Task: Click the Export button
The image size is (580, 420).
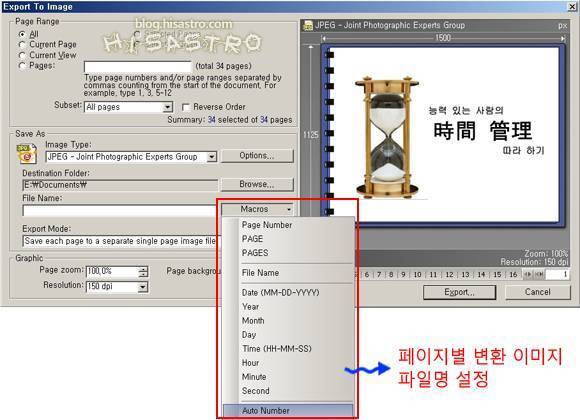Action: click(x=459, y=292)
